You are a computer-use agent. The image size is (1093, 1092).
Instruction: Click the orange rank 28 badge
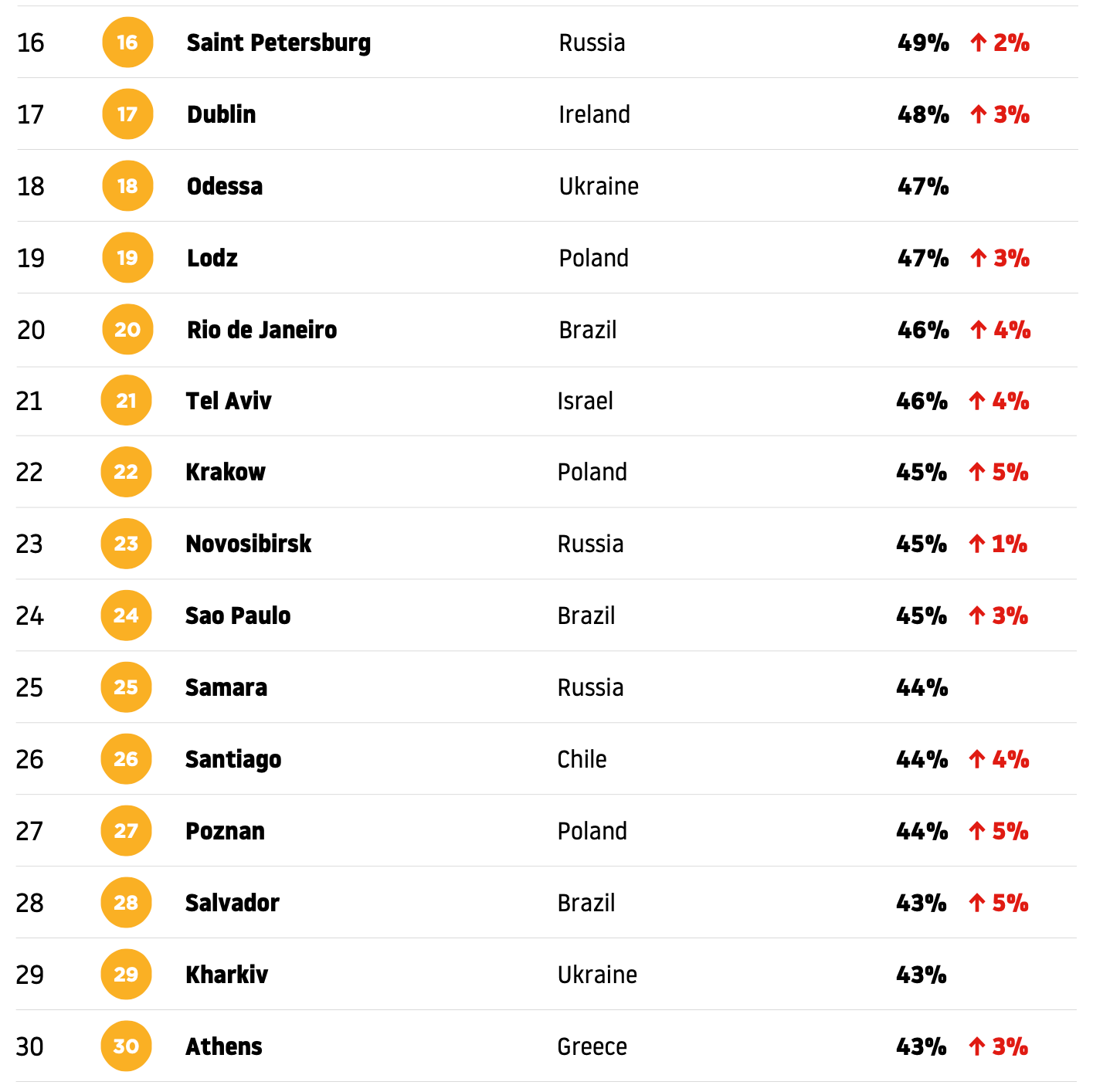[126, 903]
